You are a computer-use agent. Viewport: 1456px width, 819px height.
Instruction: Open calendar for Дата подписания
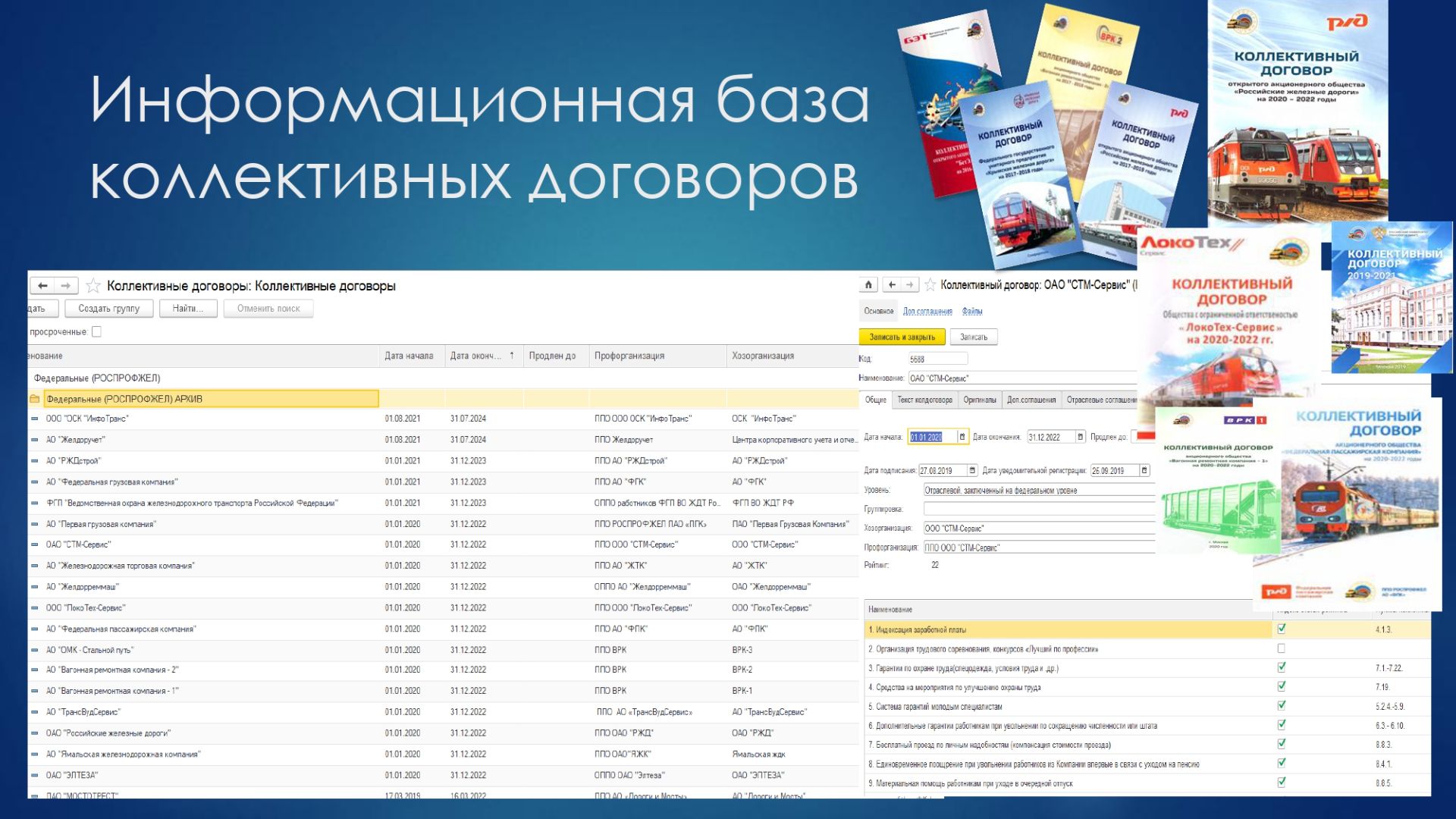(x=972, y=471)
